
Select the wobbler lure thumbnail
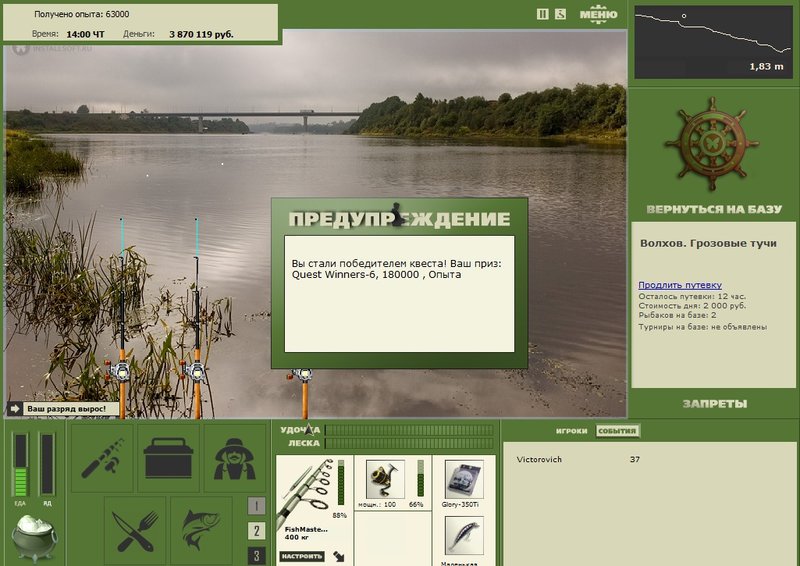point(464,536)
